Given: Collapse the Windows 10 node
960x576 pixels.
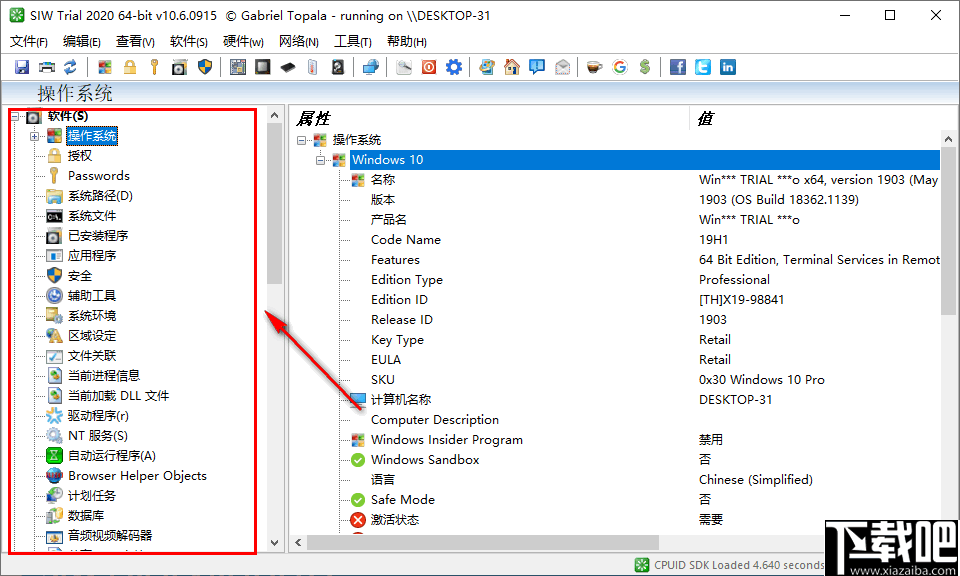Looking at the screenshot, I should tap(321, 159).
